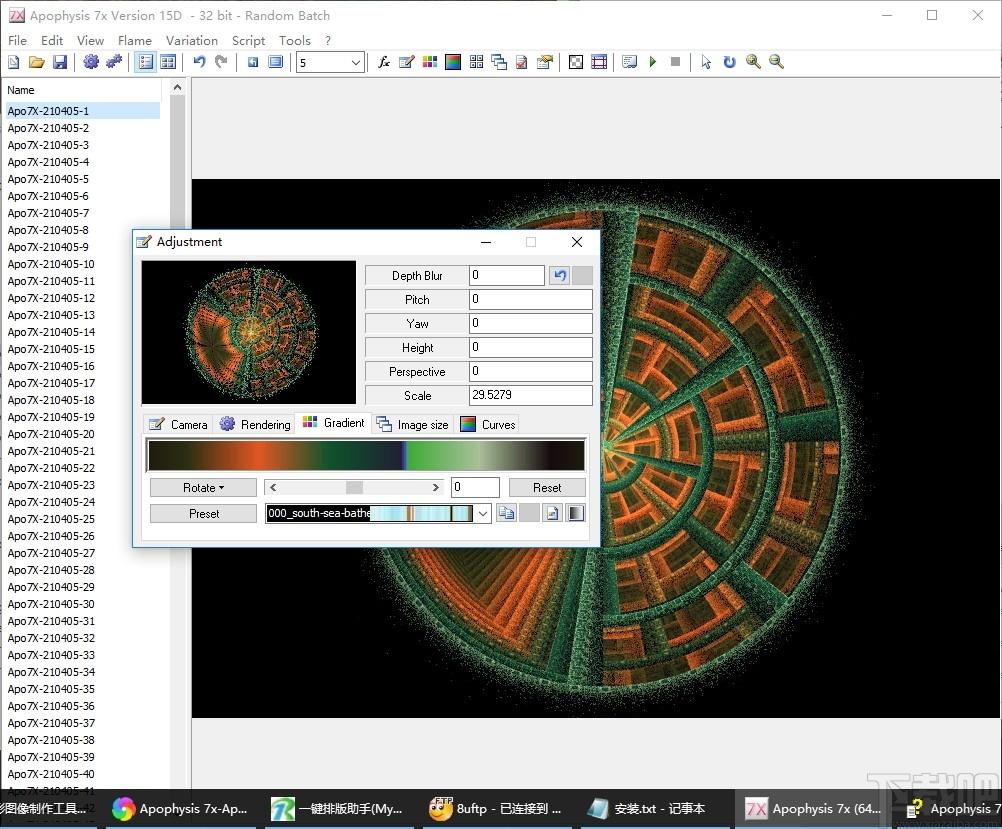Click the reset location toolbar icon

click(253, 62)
